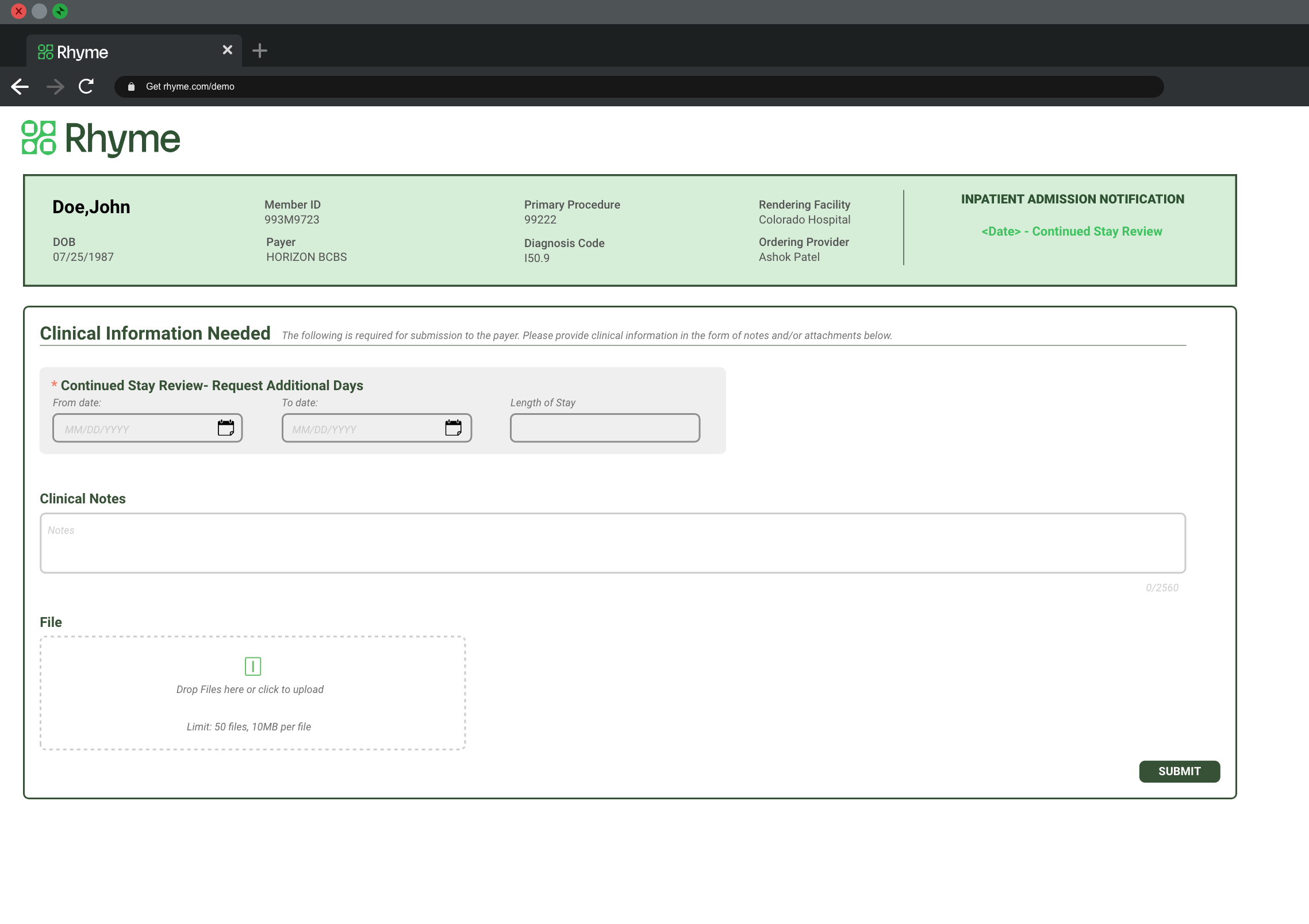
Task: Click the Drop Files upload area
Action: pyautogui.click(x=252, y=707)
